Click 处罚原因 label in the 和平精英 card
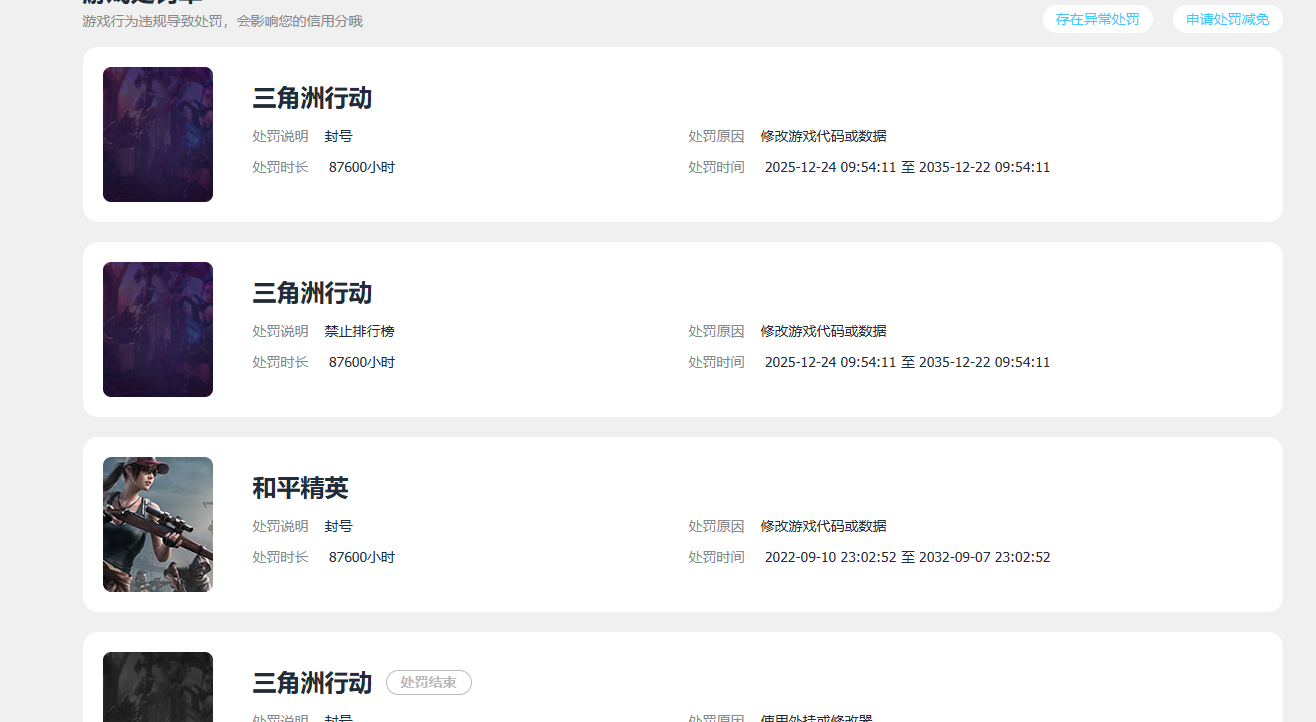Viewport: 1316px width, 722px height. tap(716, 526)
